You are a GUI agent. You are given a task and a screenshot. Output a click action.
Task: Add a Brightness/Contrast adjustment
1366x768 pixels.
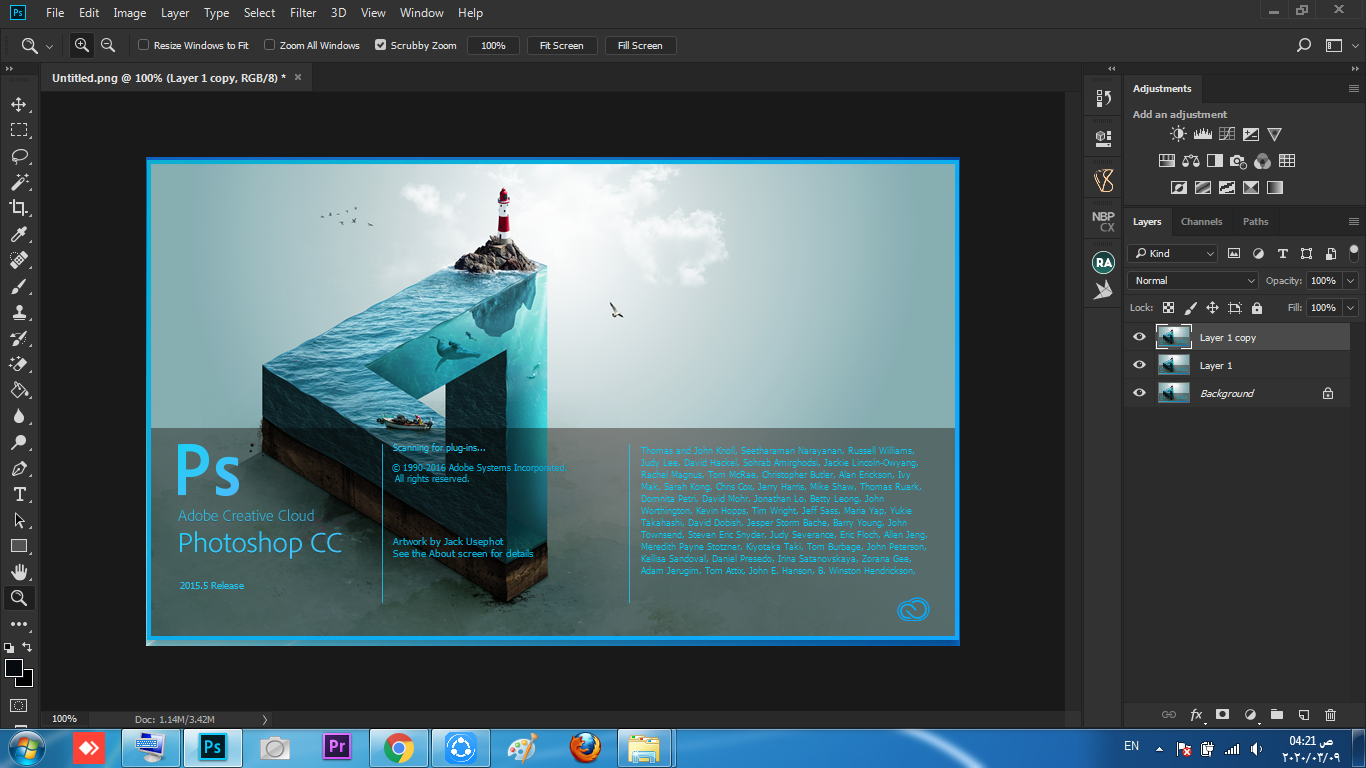[1178, 134]
